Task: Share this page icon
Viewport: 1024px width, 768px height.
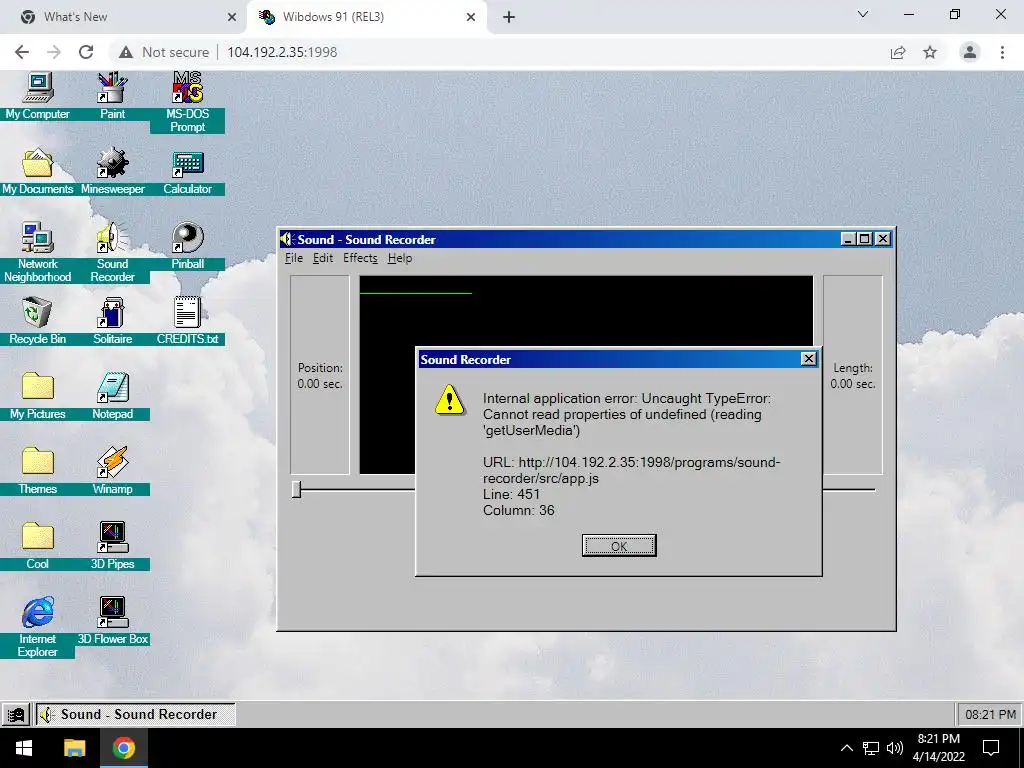Action: 898,52
